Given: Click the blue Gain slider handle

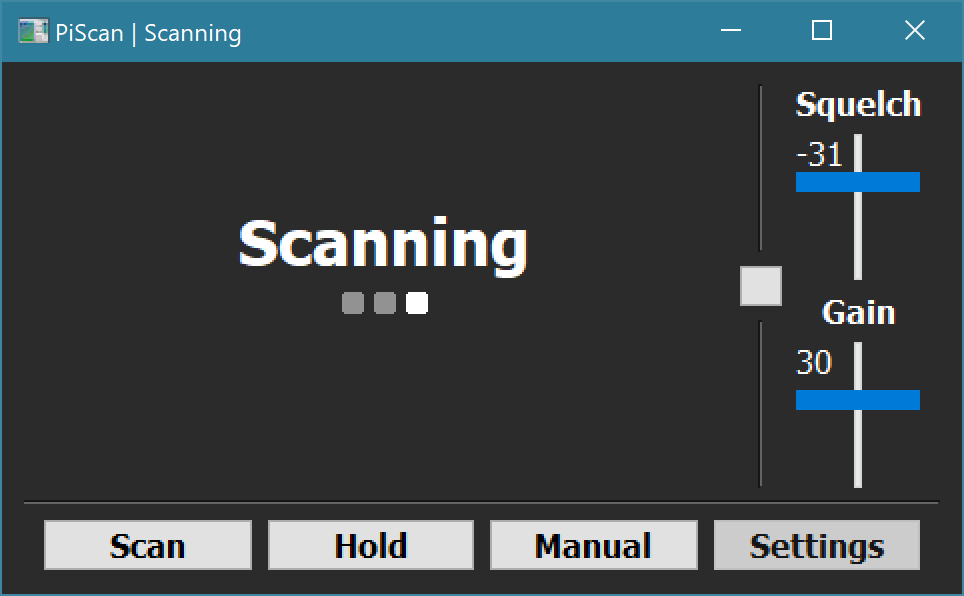Looking at the screenshot, I should (857, 400).
